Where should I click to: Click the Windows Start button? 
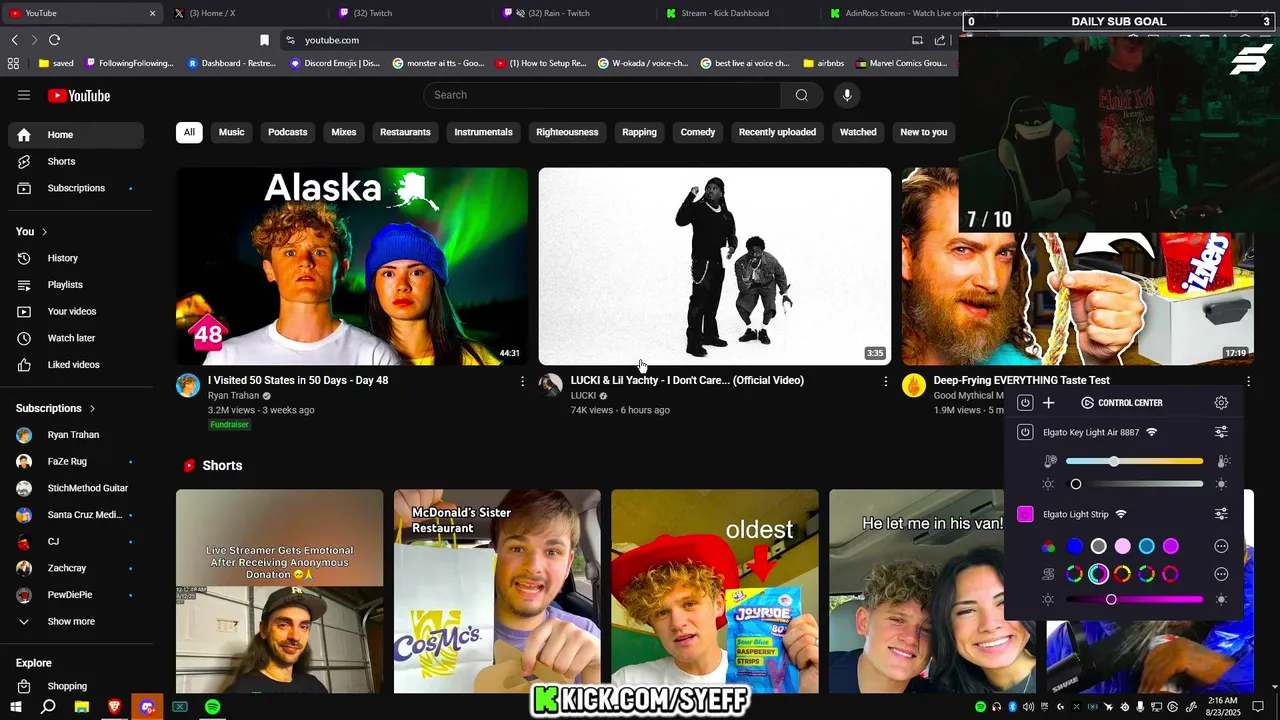tap(15, 707)
